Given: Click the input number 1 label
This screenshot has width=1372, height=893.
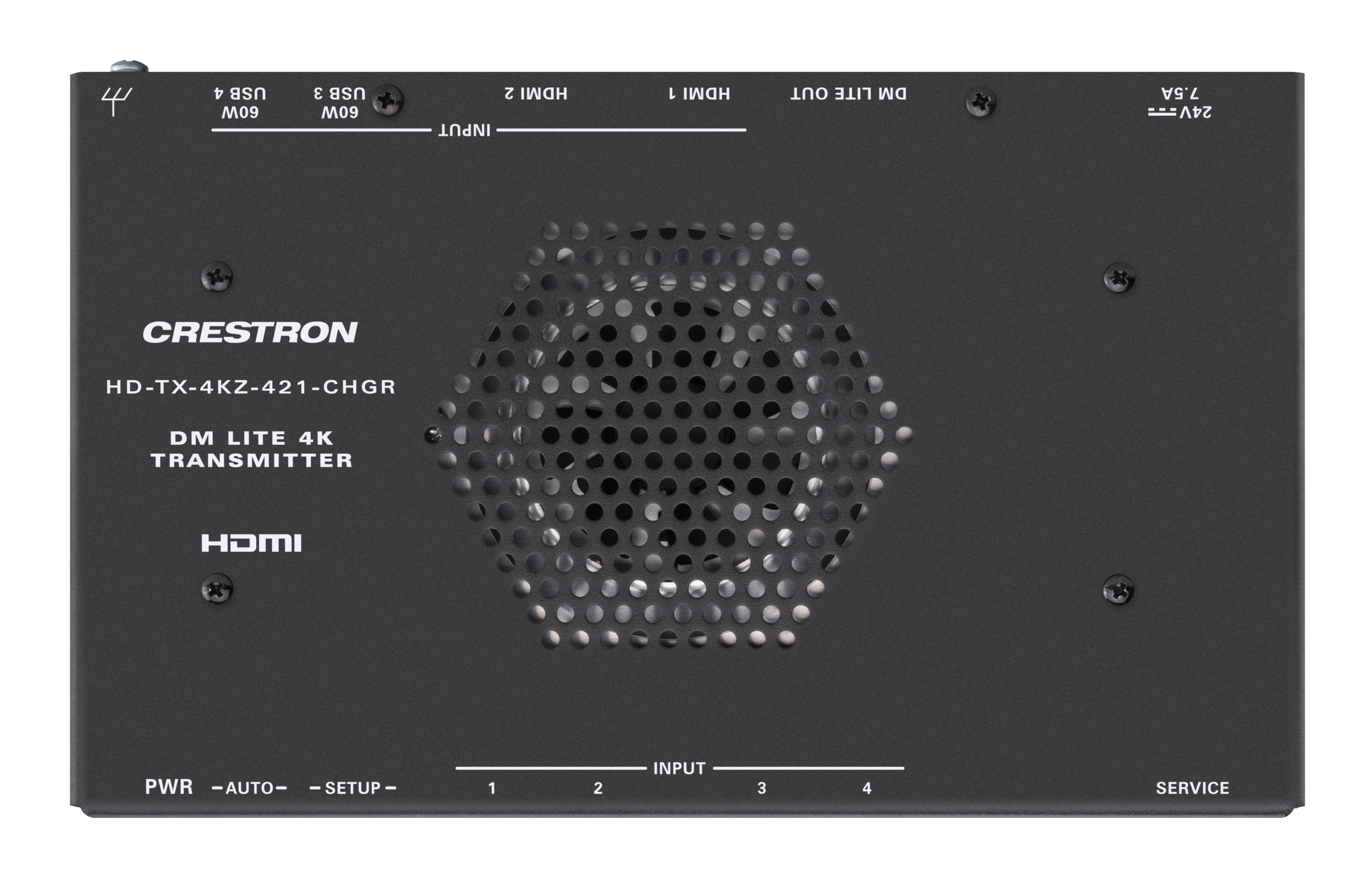Looking at the screenshot, I should 492,788.
